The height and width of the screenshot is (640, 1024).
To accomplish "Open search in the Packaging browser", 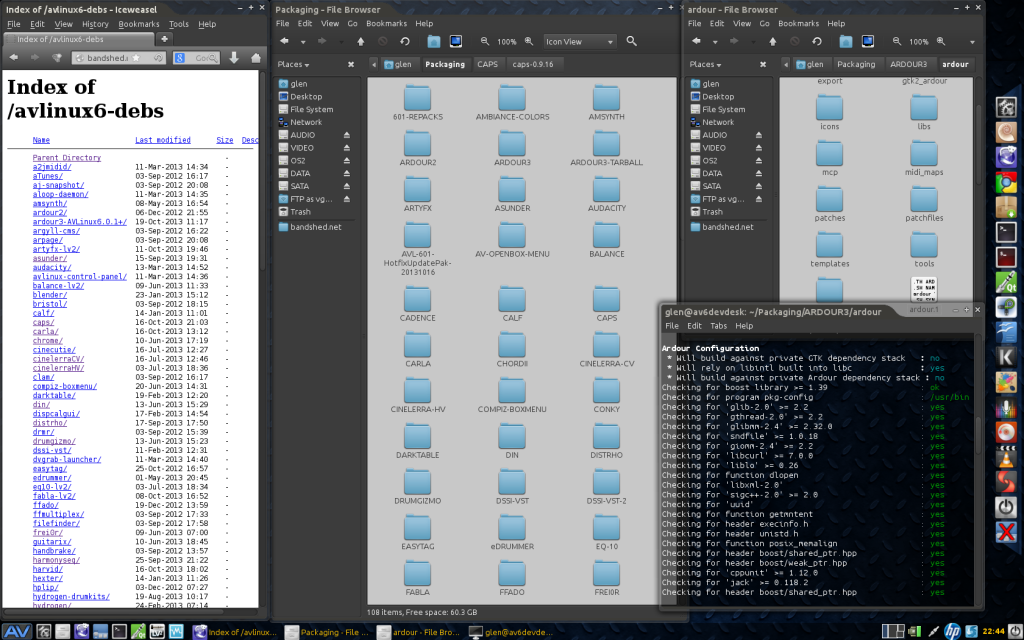I will click(632, 41).
